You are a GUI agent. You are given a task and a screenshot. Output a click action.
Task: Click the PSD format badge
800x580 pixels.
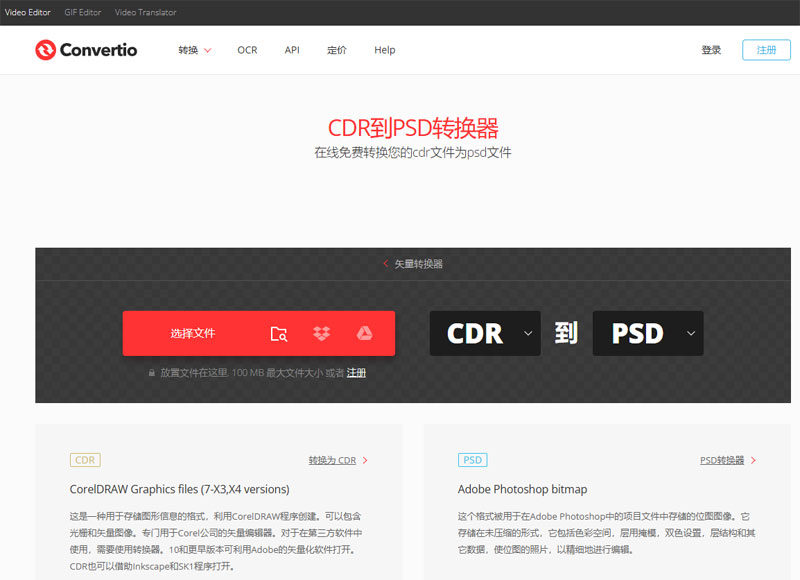(472, 460)
